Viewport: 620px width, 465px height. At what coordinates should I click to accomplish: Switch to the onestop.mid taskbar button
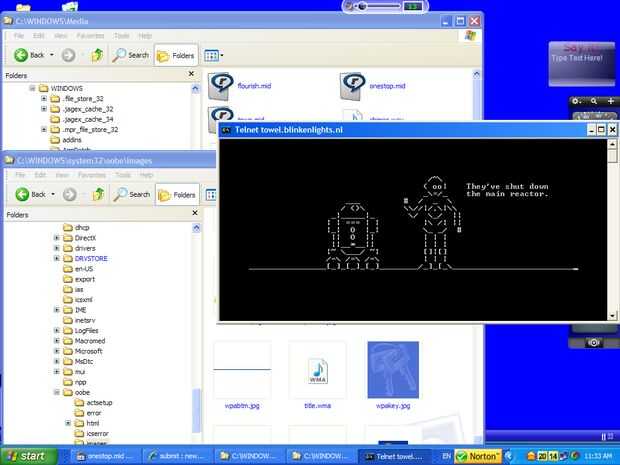105,456
